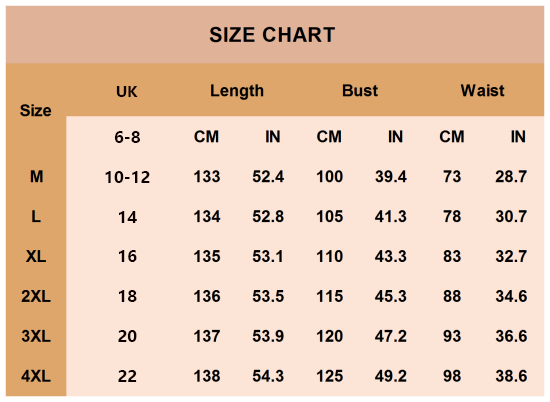Click length value 133 cm

(207, 176)
